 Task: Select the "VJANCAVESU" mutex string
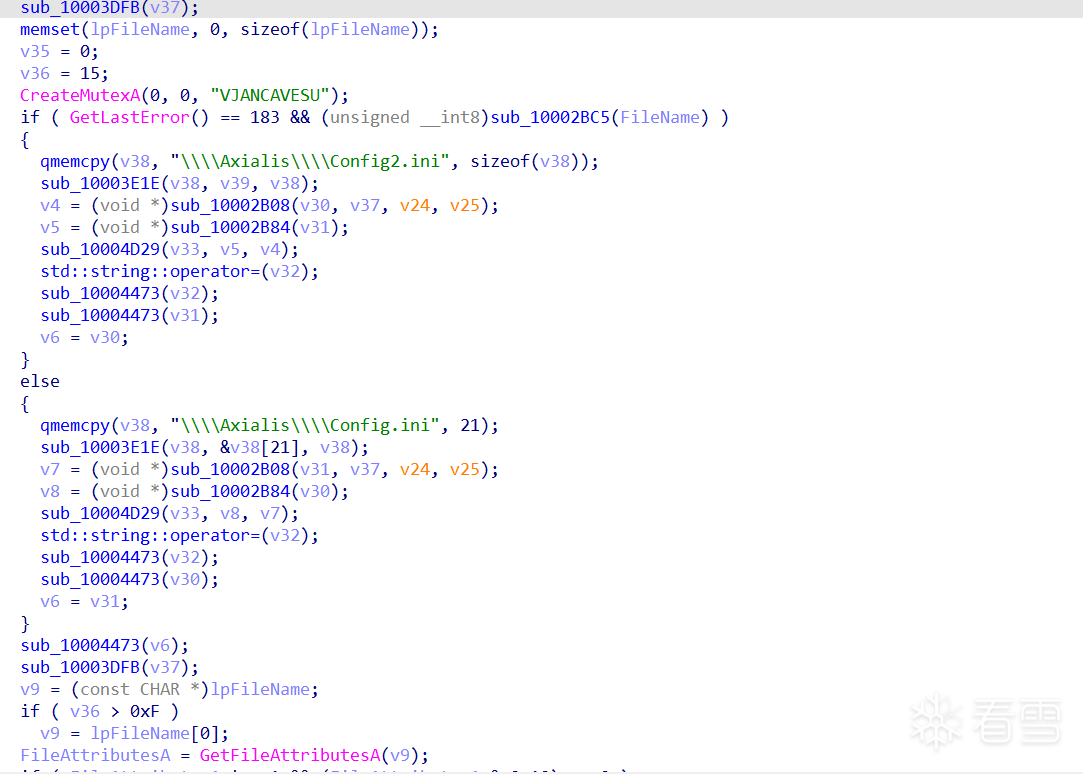270,95
